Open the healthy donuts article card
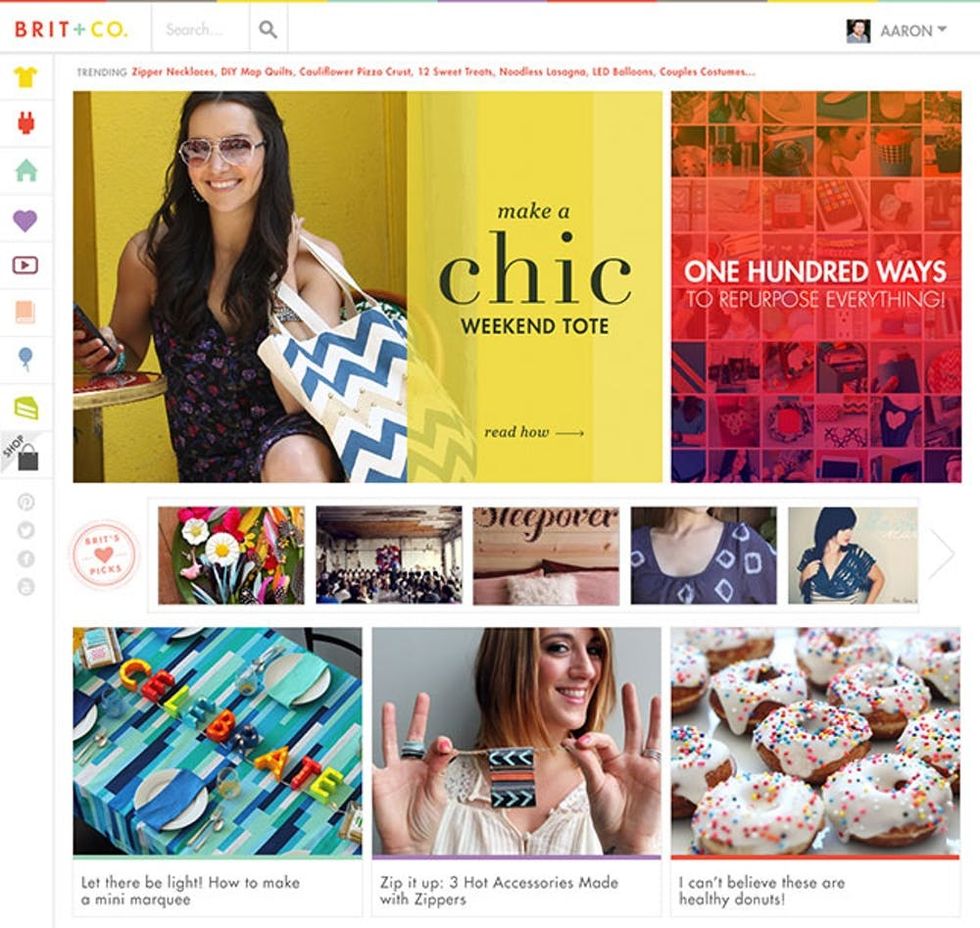980x928 pixels. click(816, 772)
